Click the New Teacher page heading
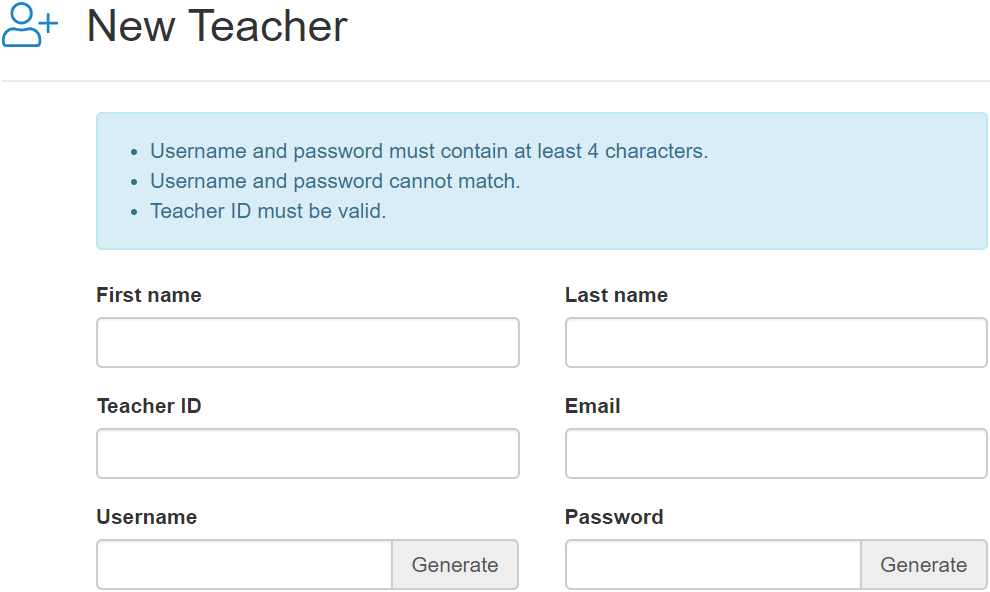This screenshot has height=592, width=990. (x=217, y=27)
